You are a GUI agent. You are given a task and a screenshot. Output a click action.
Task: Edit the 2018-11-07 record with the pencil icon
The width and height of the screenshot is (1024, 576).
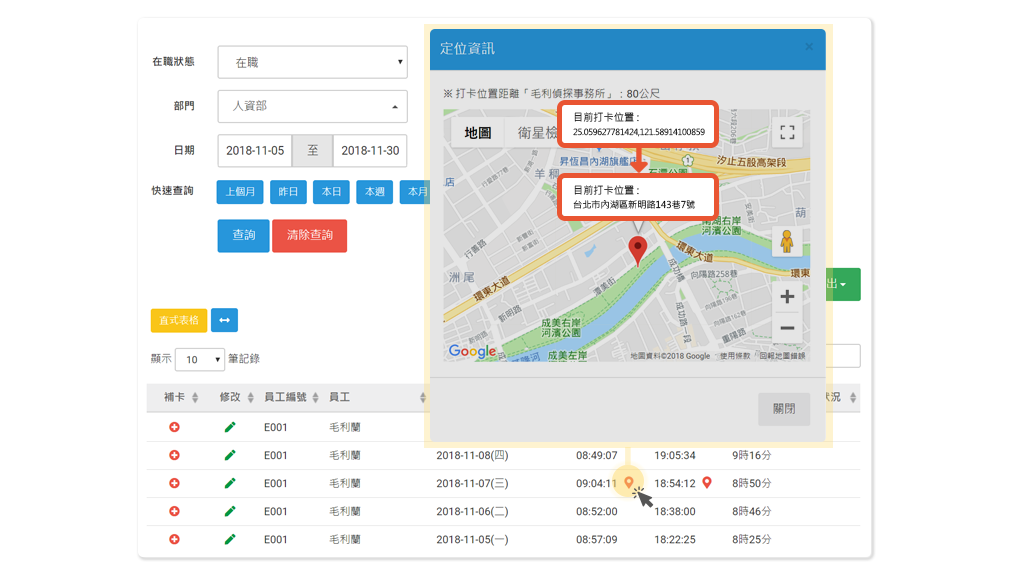coord(230,483)
